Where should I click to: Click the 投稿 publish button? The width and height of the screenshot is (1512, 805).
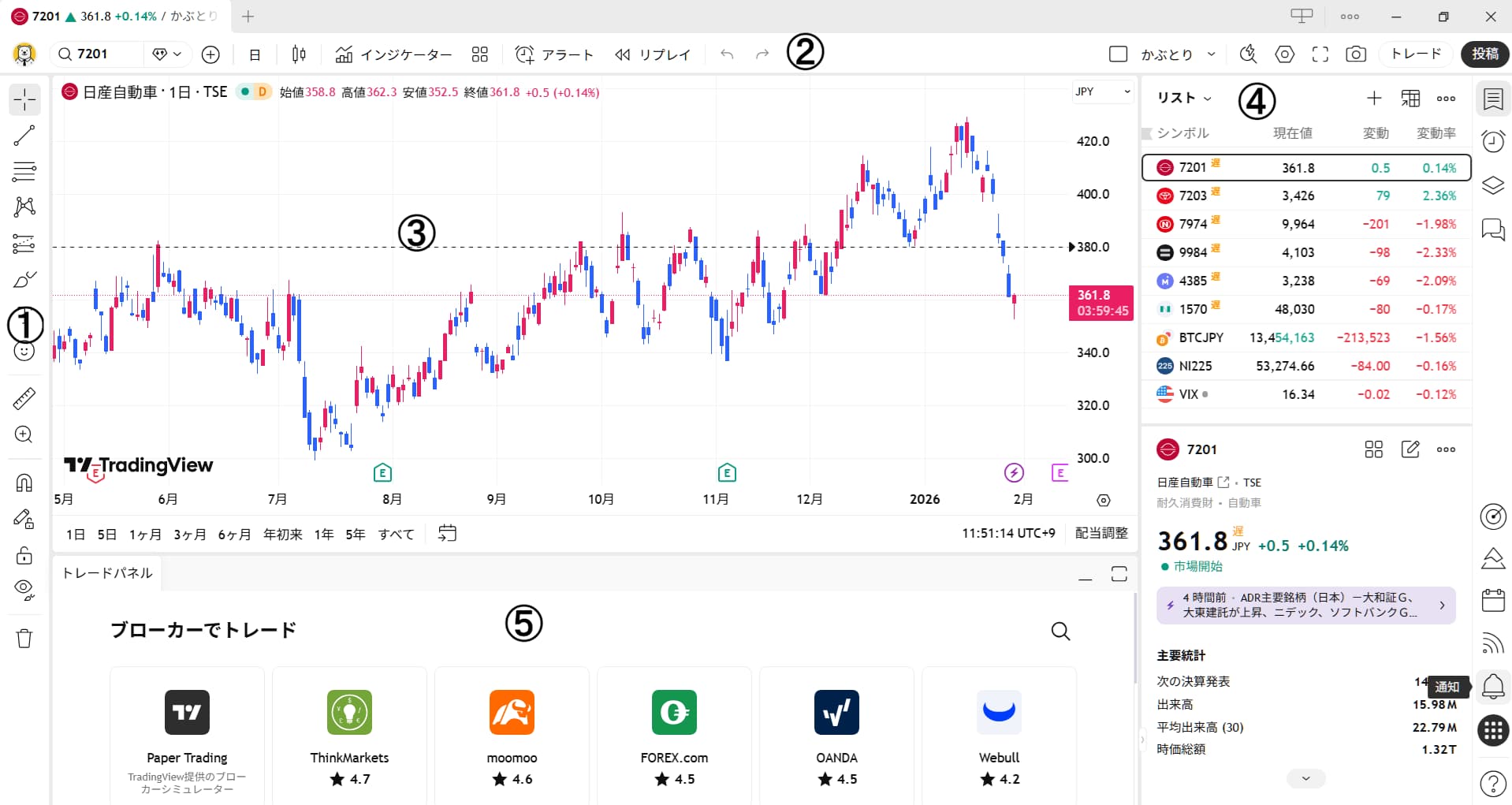1485,54
